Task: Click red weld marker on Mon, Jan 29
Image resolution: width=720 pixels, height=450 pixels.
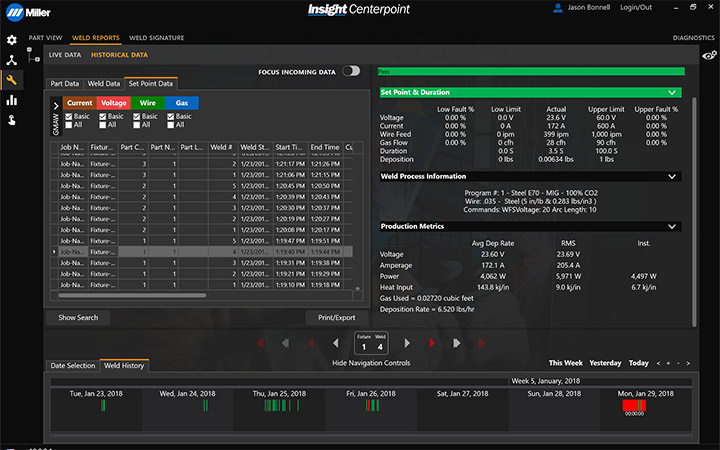Action: coord(634,405)
